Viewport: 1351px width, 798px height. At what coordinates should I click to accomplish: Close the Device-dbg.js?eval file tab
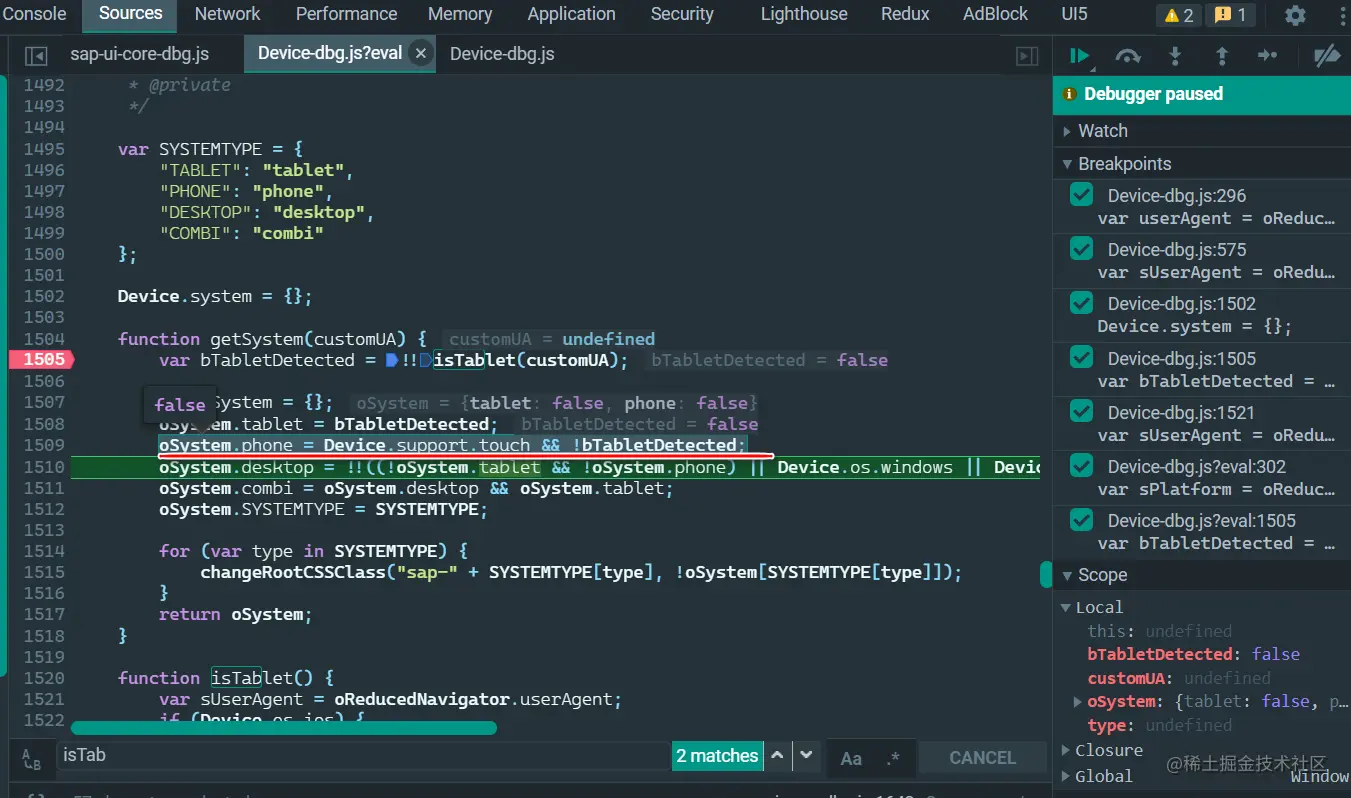[421, 54]
